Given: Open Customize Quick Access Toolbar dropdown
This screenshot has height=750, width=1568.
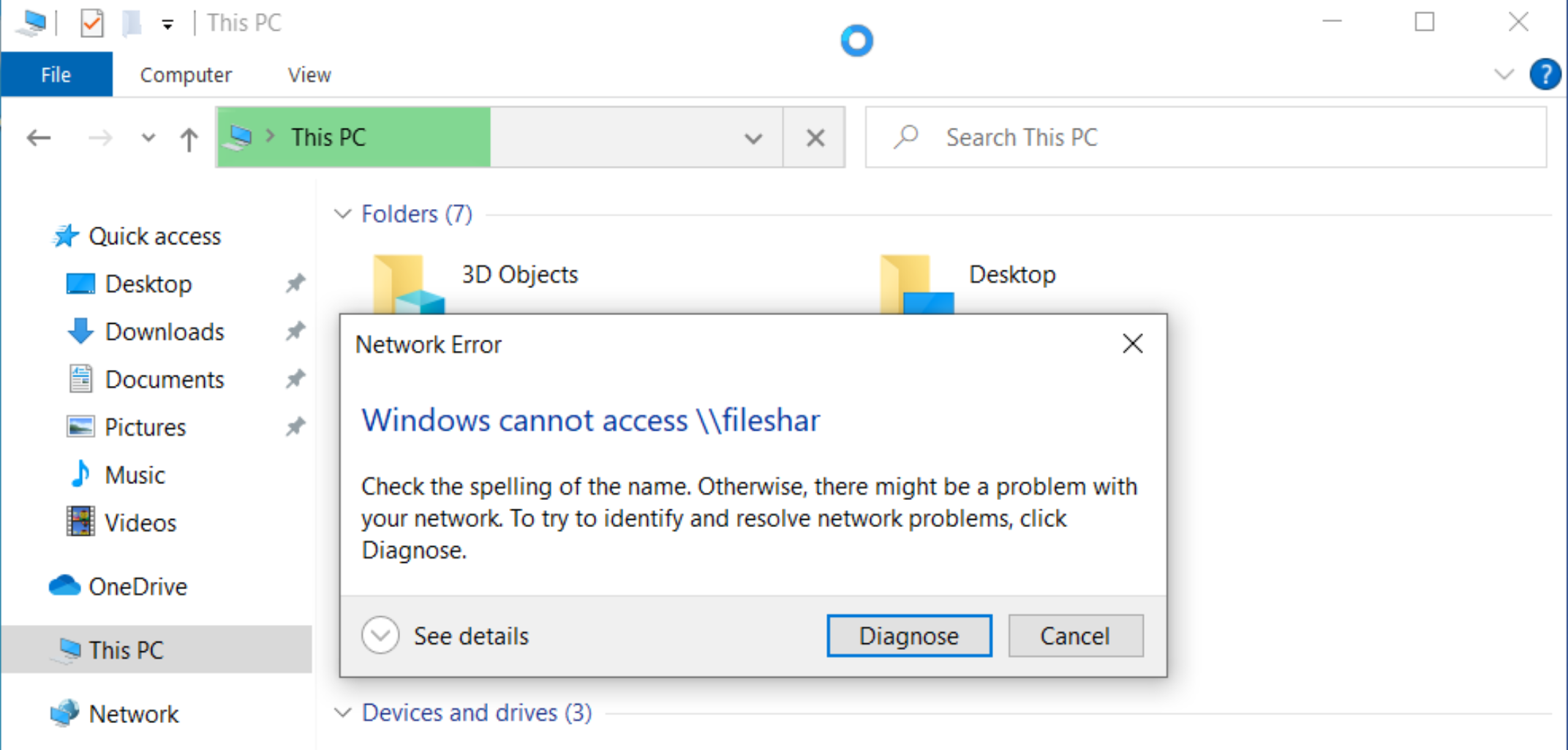Looking at the screenshot, I should pos(167,25).
